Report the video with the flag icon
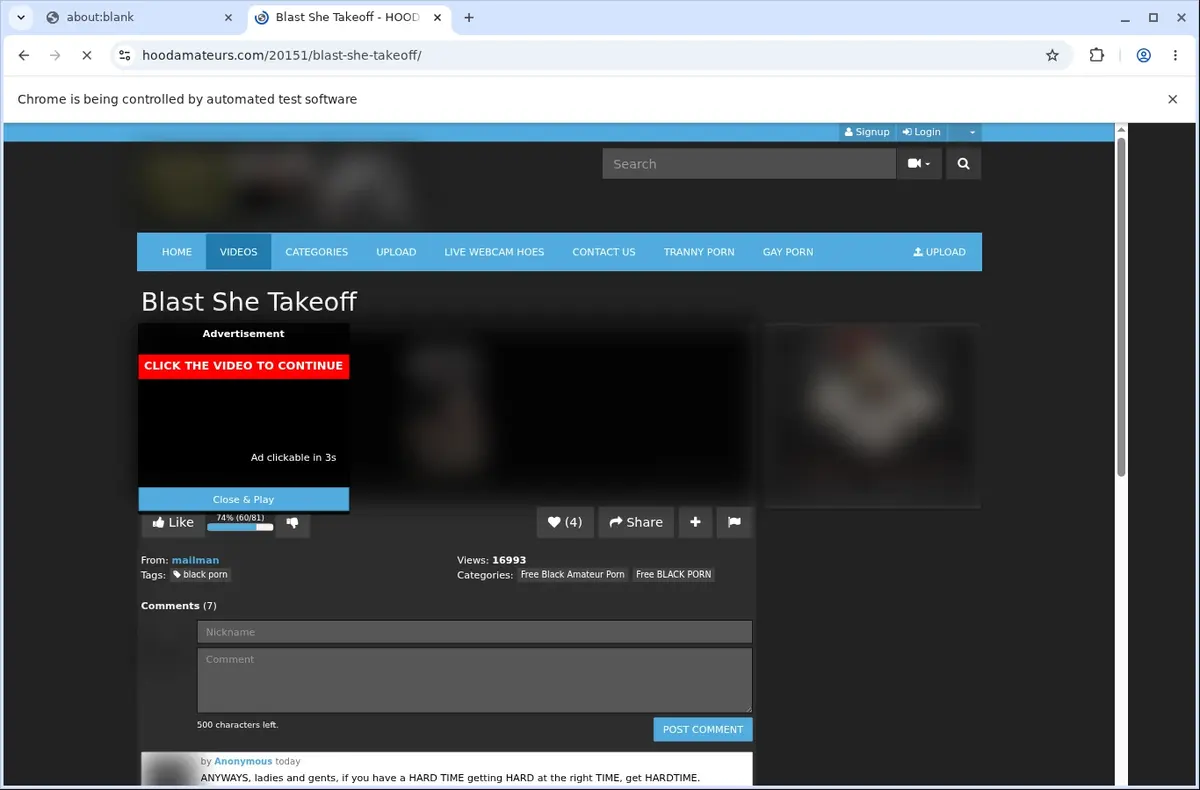The width and height of the screenshot is (1200, 790). pos(734,522)
